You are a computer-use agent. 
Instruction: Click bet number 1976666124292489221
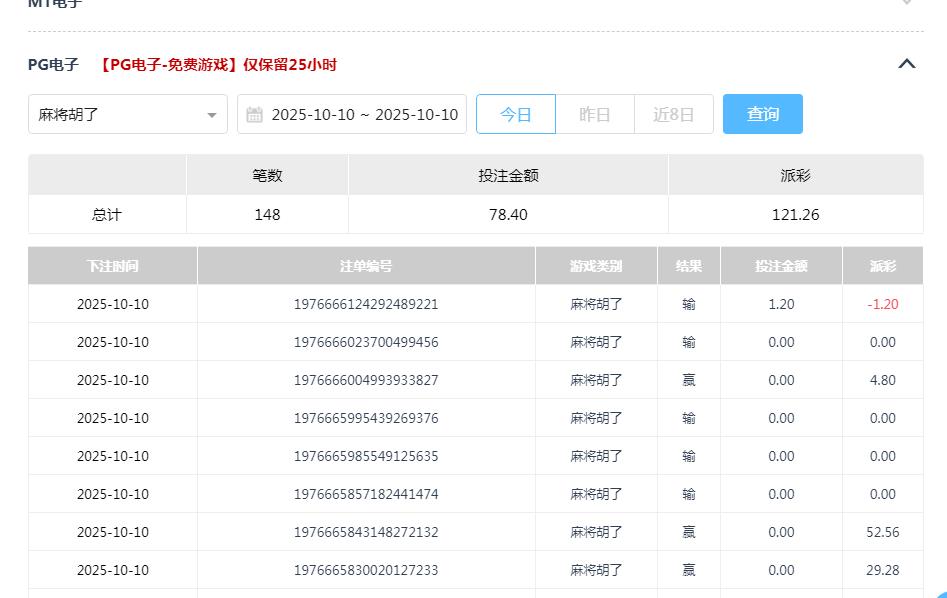(366, 304)
